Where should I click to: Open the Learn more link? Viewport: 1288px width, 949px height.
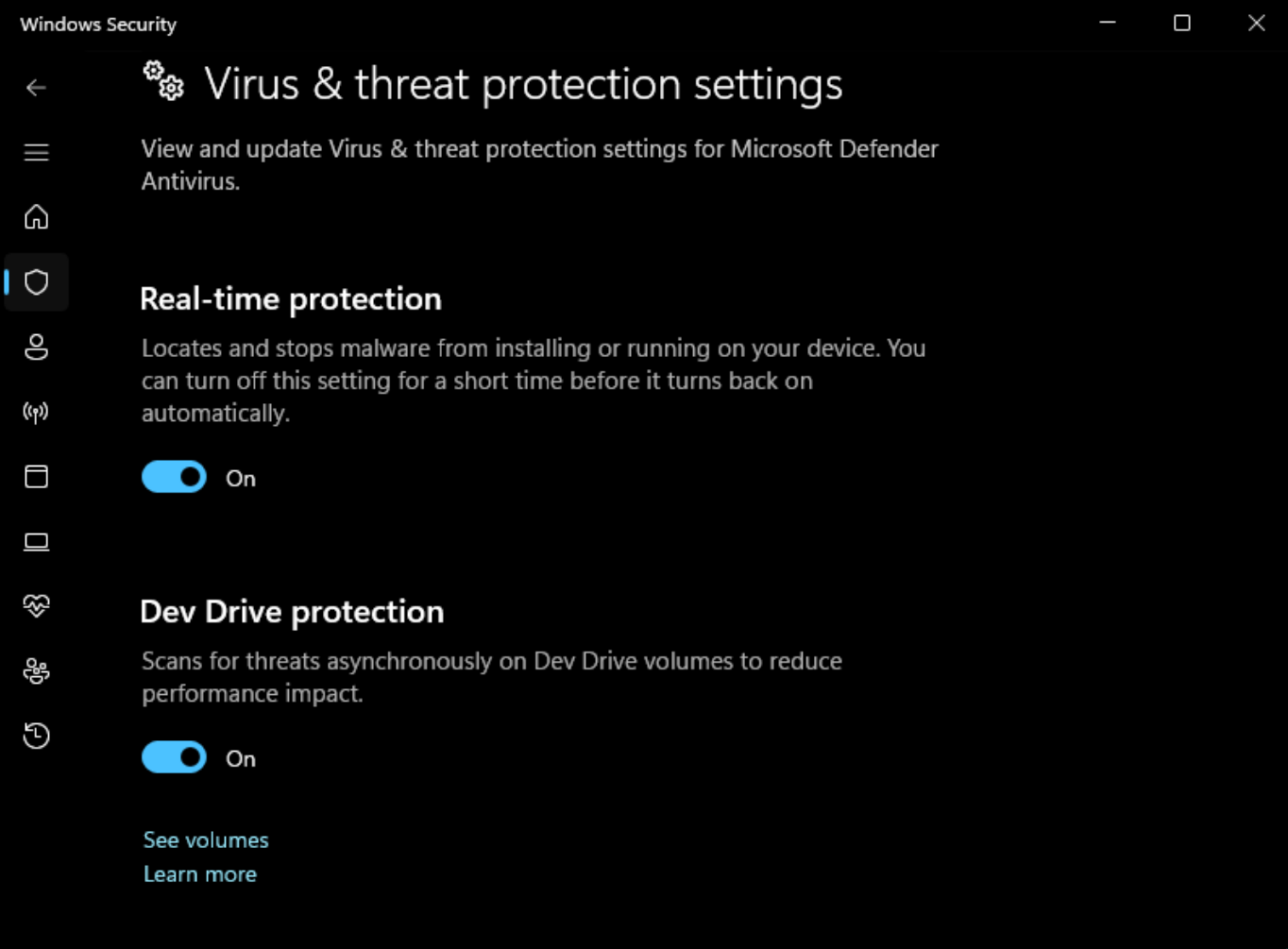tap(200, 873)
